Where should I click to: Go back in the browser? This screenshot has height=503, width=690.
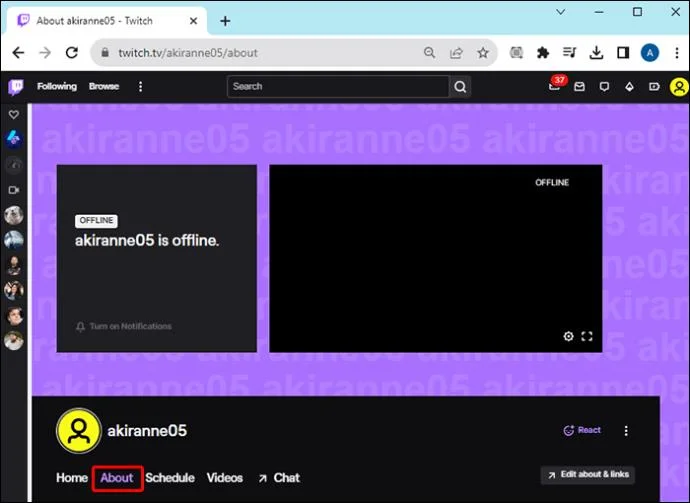[18, 53]
